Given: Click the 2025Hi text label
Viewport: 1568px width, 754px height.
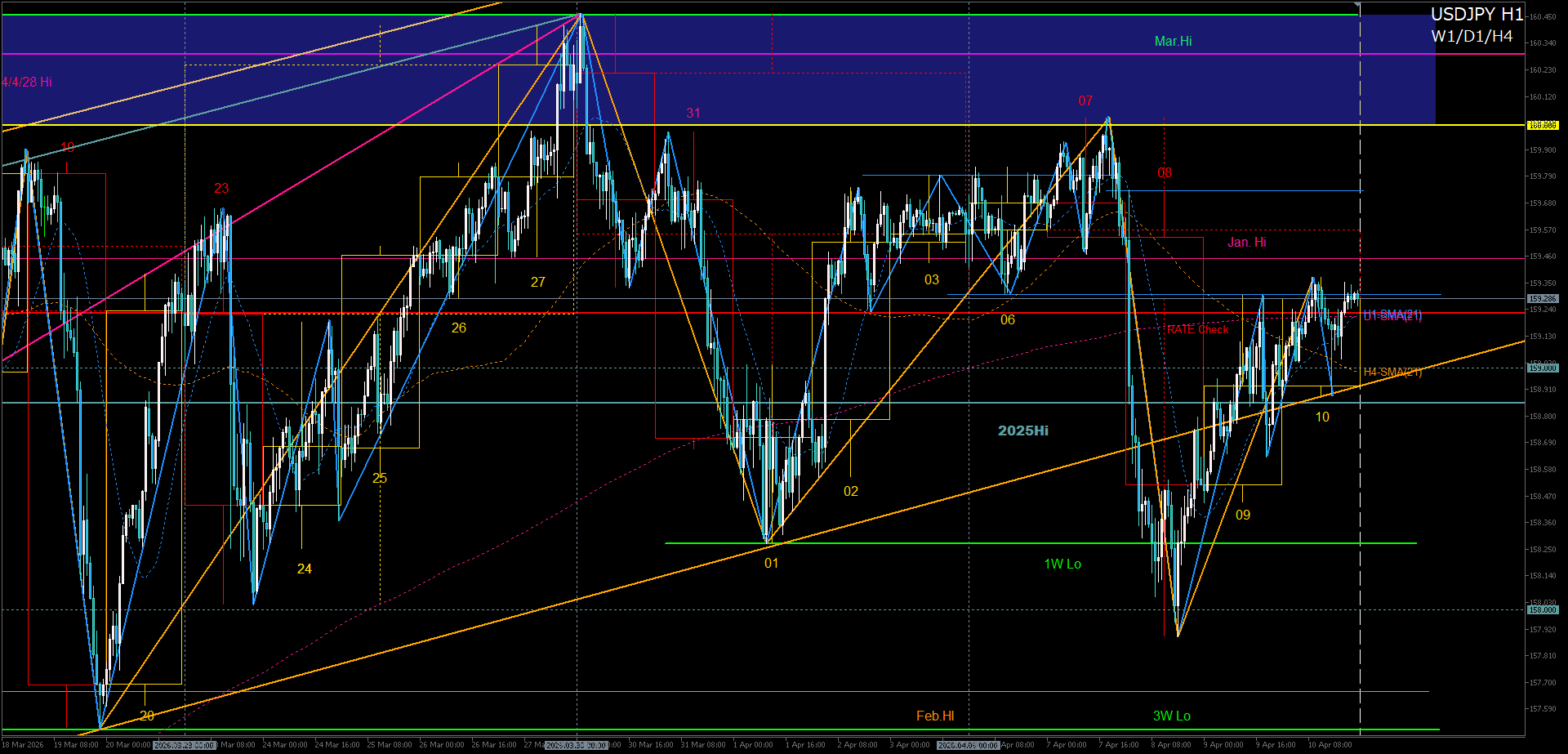Looking at the screenshot, I should point(1022,431).
